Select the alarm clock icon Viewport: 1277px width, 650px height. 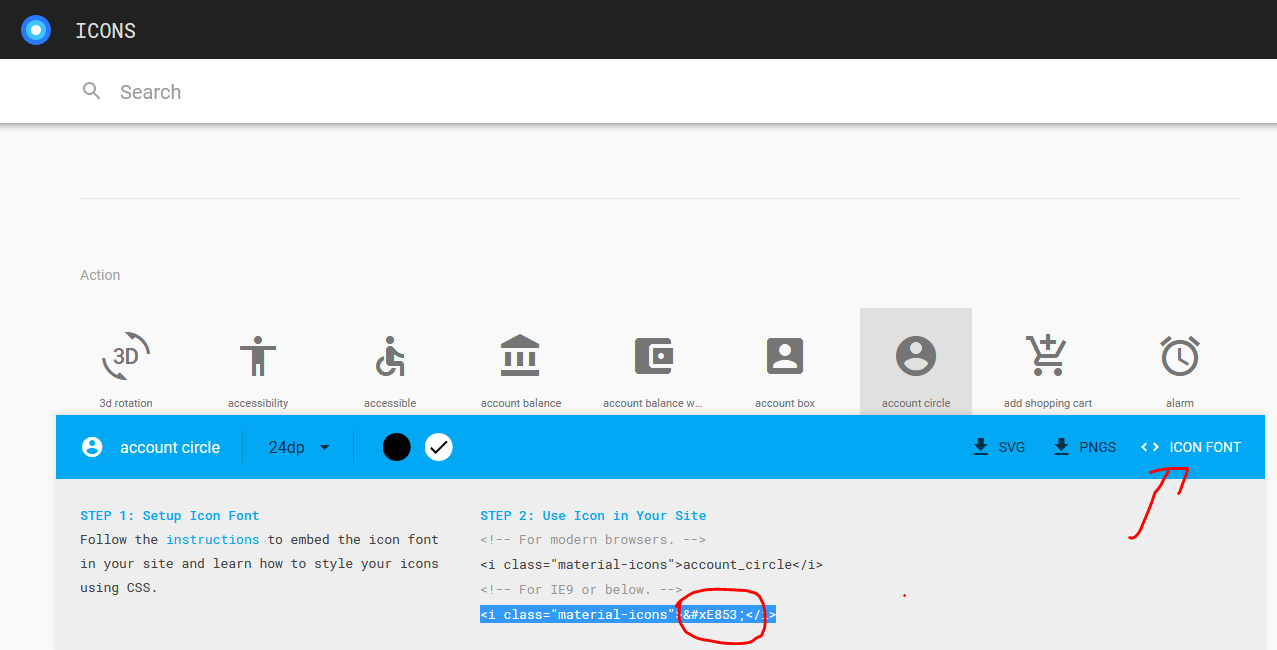(1179, 355)
